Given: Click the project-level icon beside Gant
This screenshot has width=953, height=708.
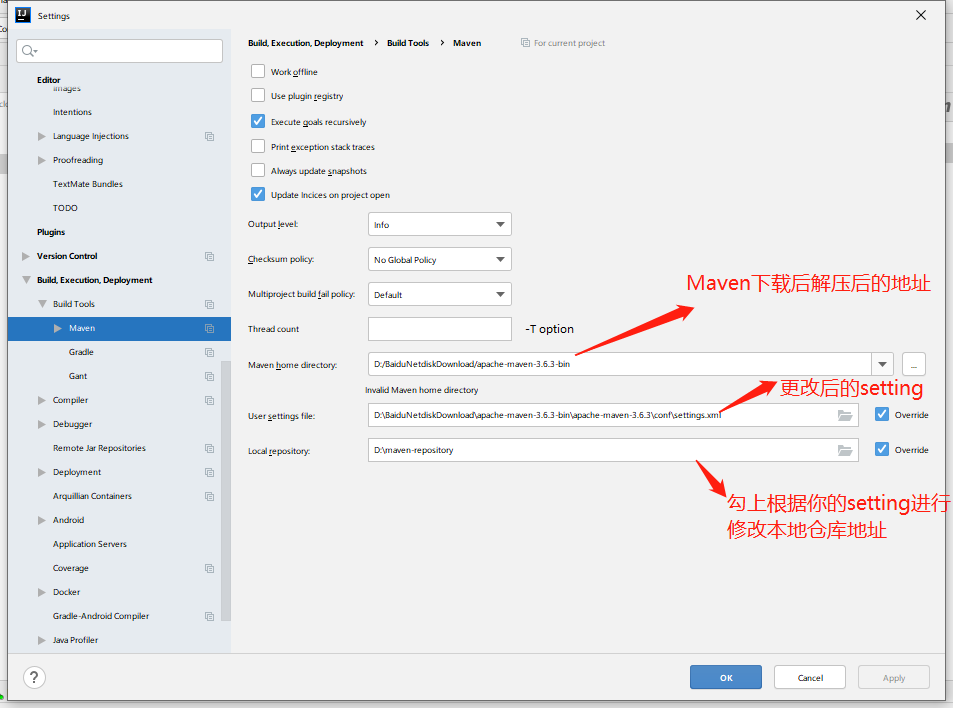Looking at the screenshot, I should [210, 376].
